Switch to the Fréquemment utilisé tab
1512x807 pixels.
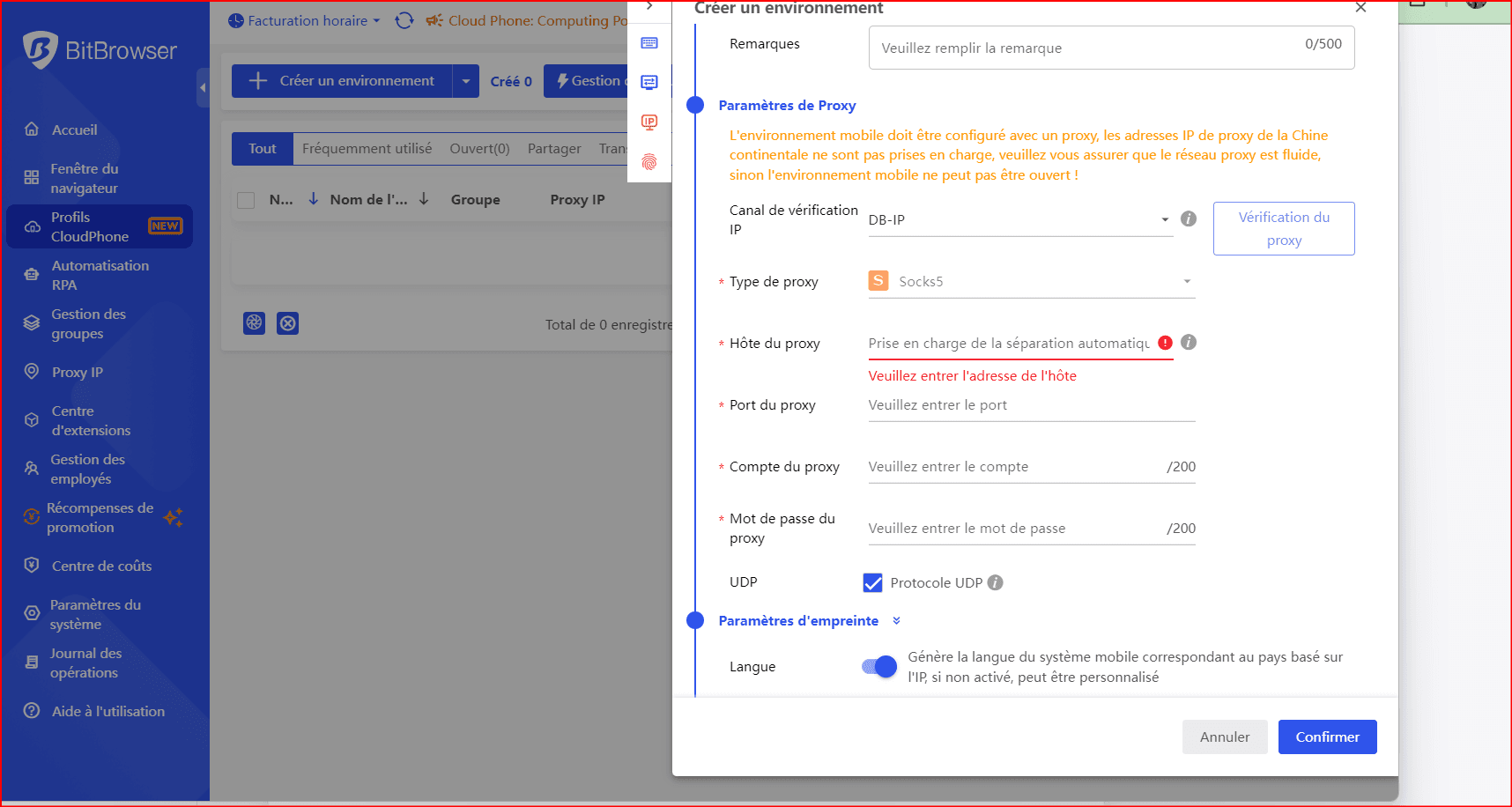click(367, 149)
